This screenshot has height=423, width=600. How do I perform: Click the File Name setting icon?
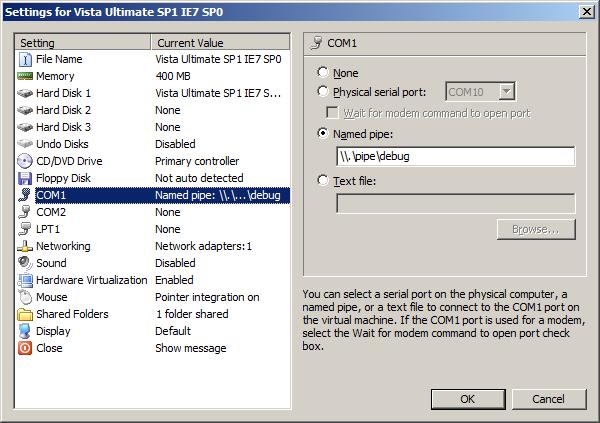tap(25, 59)
